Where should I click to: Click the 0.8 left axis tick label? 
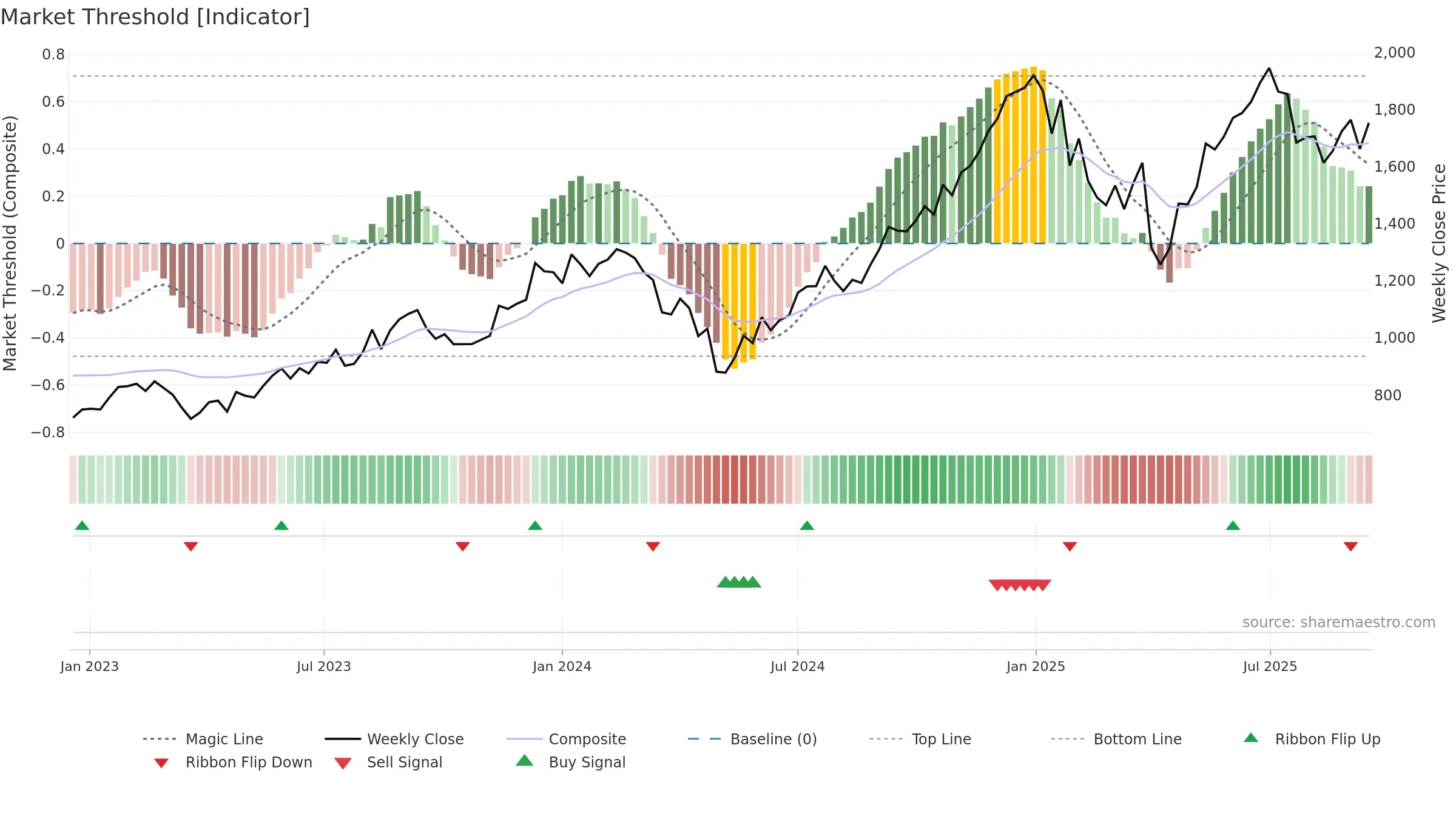pos(53,55)
